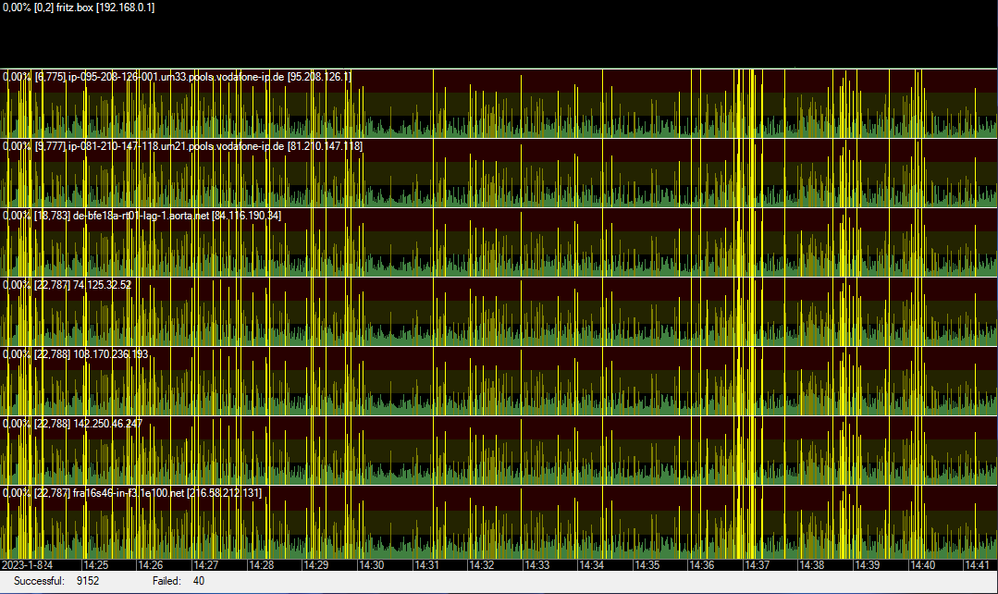Click the "Failed:" status bar label
This screenshot has width=998, height=594.
167,581
